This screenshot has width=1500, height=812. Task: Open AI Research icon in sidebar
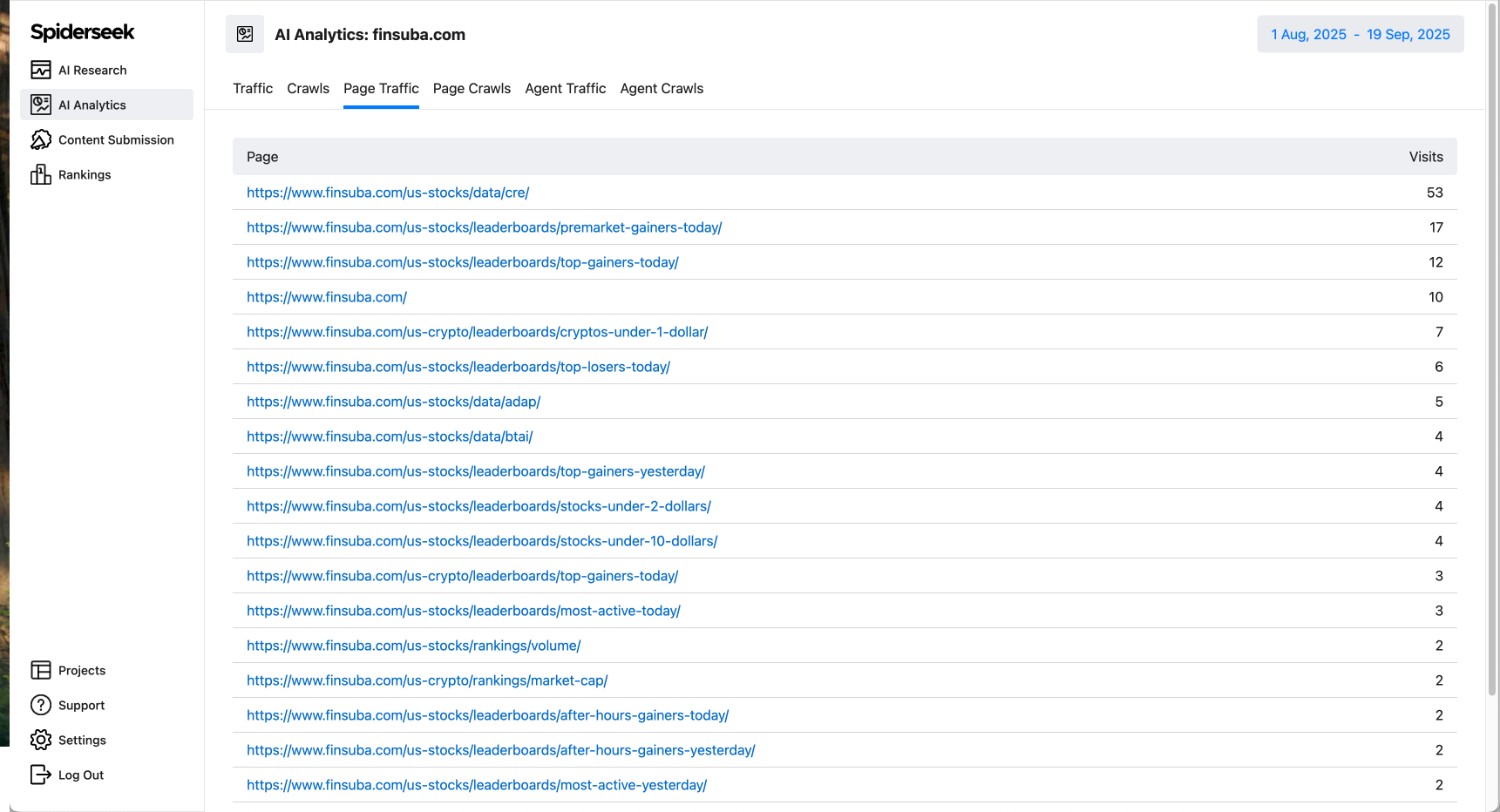pyautogui.click(x=41, y=70)
